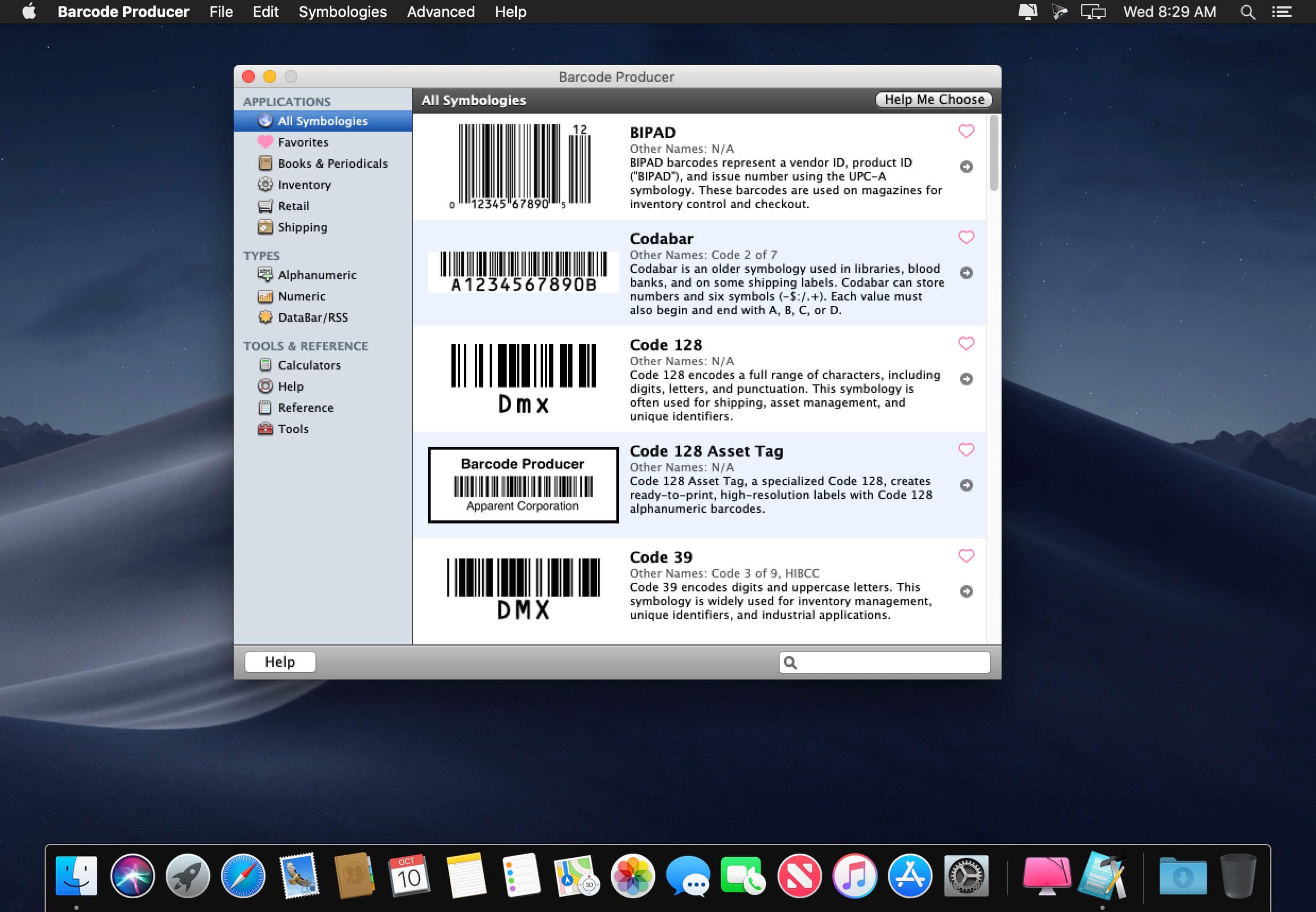Select the Shipping category
The image size is (1316, 912).
coord(302,227)
